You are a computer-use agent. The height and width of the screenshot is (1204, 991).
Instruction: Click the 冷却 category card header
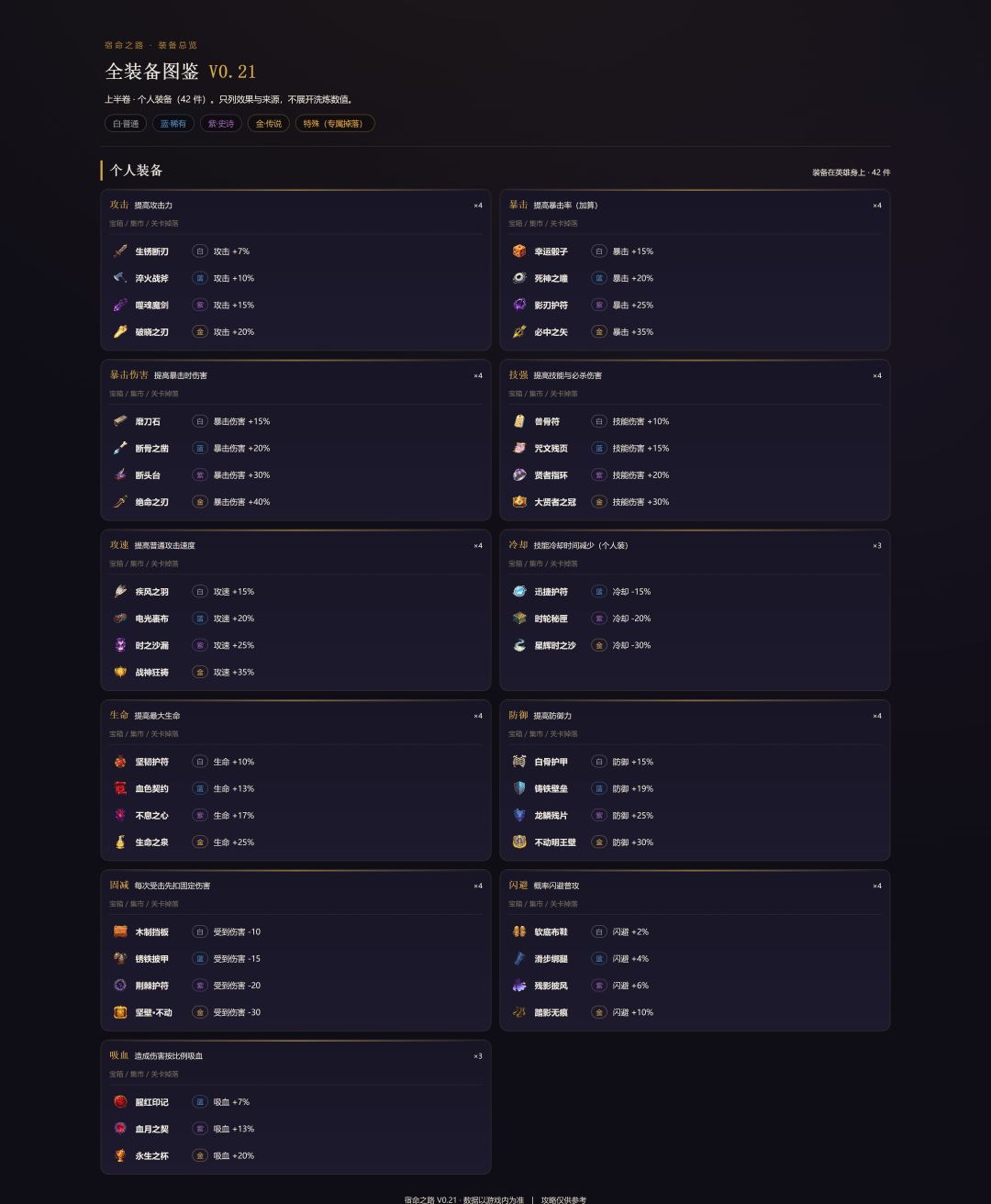point(695,545)
